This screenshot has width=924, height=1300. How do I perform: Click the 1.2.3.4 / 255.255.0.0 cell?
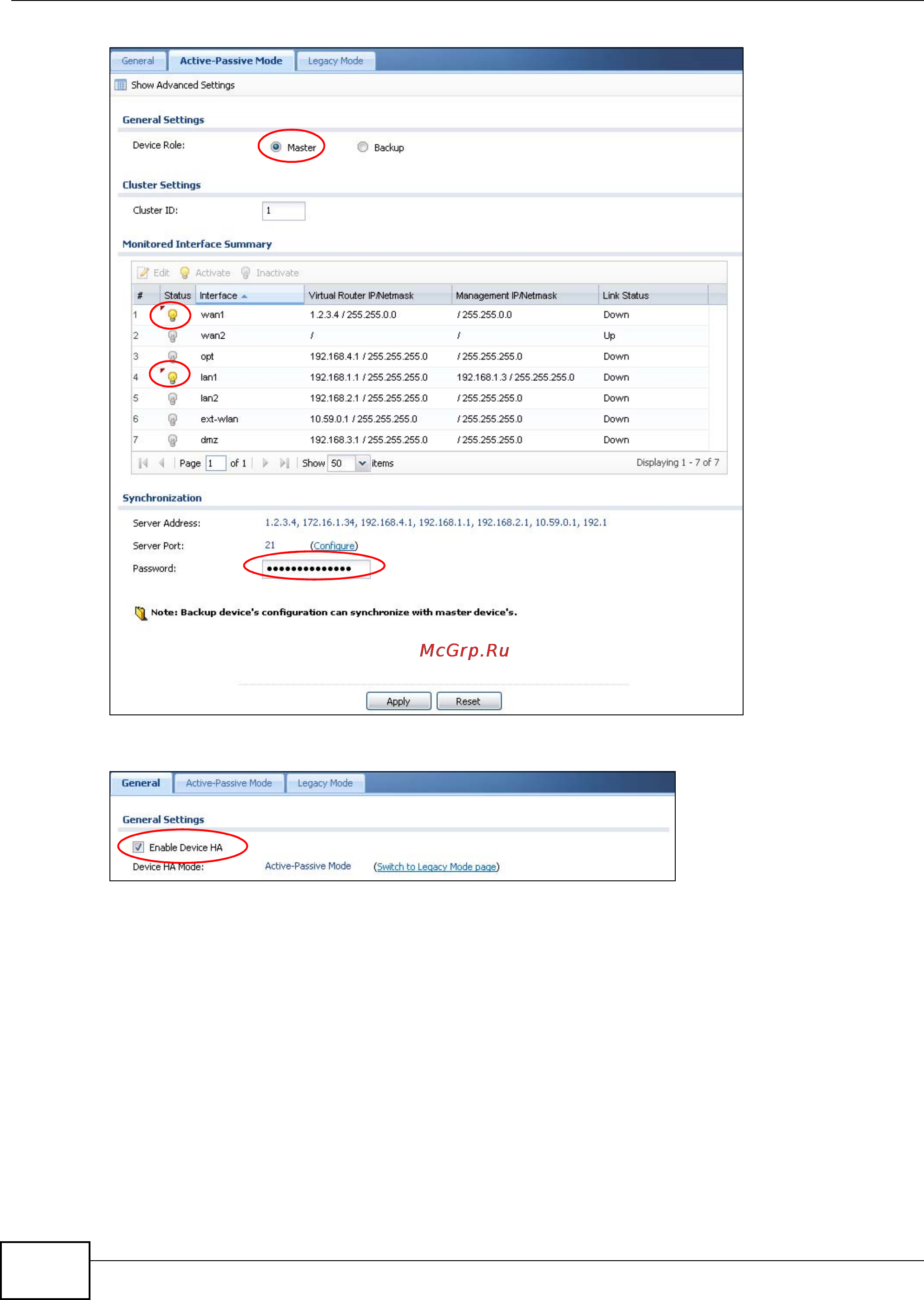[x=353, y=315]
